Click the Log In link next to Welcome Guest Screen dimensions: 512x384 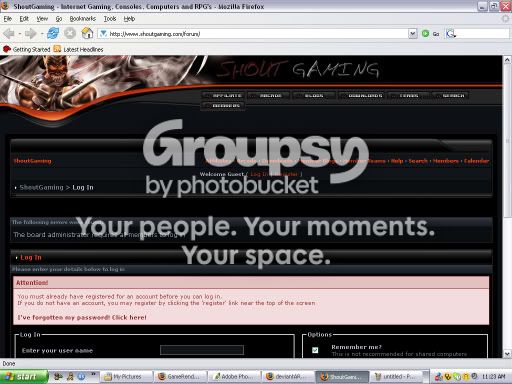pyautogui.click(x=259, y=174)
